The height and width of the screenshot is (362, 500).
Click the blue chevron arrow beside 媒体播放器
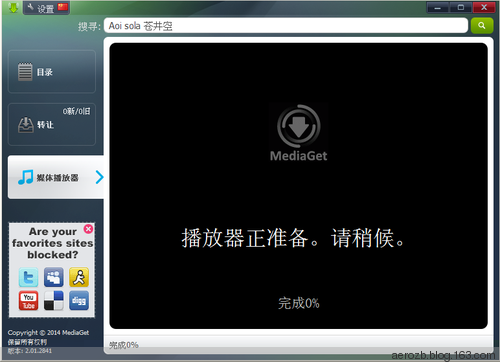pyautogui.click(x=99, y=177)
